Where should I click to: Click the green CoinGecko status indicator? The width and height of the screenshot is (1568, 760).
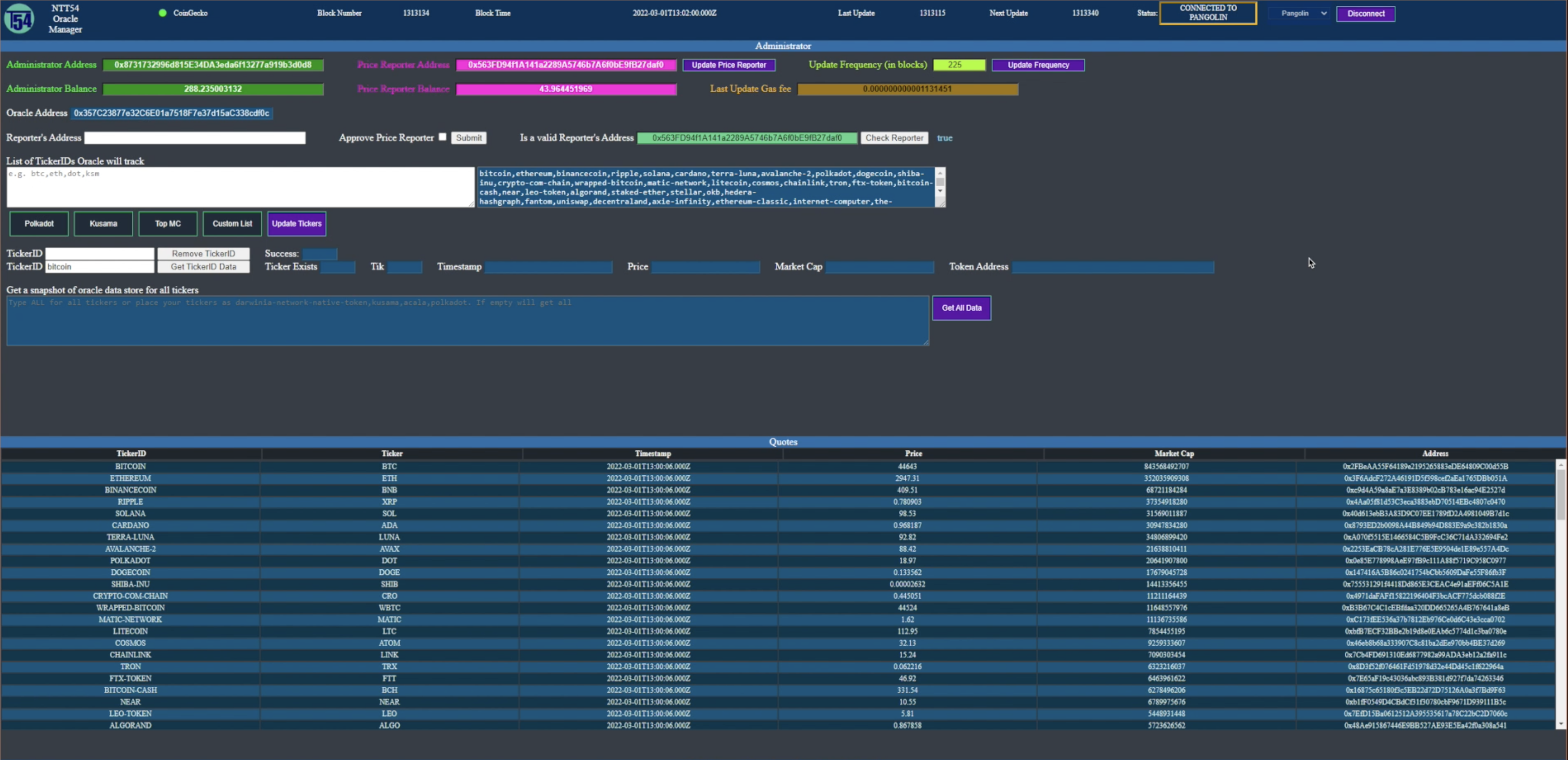pos(163,13)
